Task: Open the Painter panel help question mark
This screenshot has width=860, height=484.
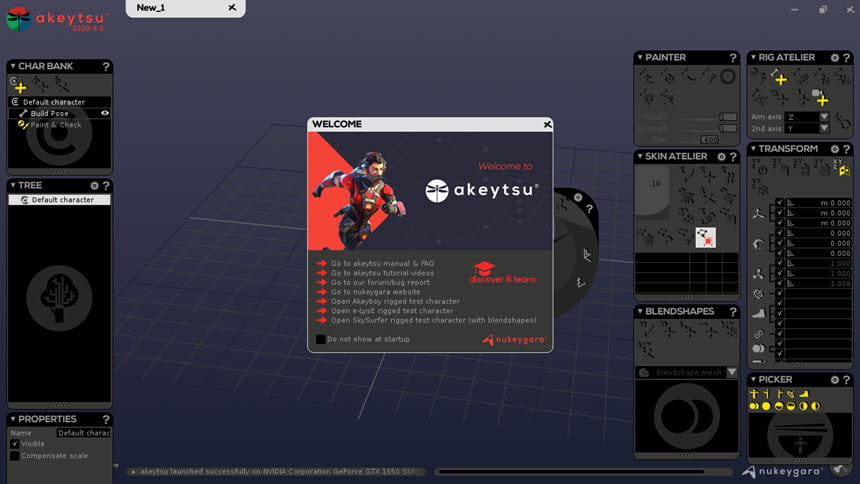Action: tap(733, 58)
